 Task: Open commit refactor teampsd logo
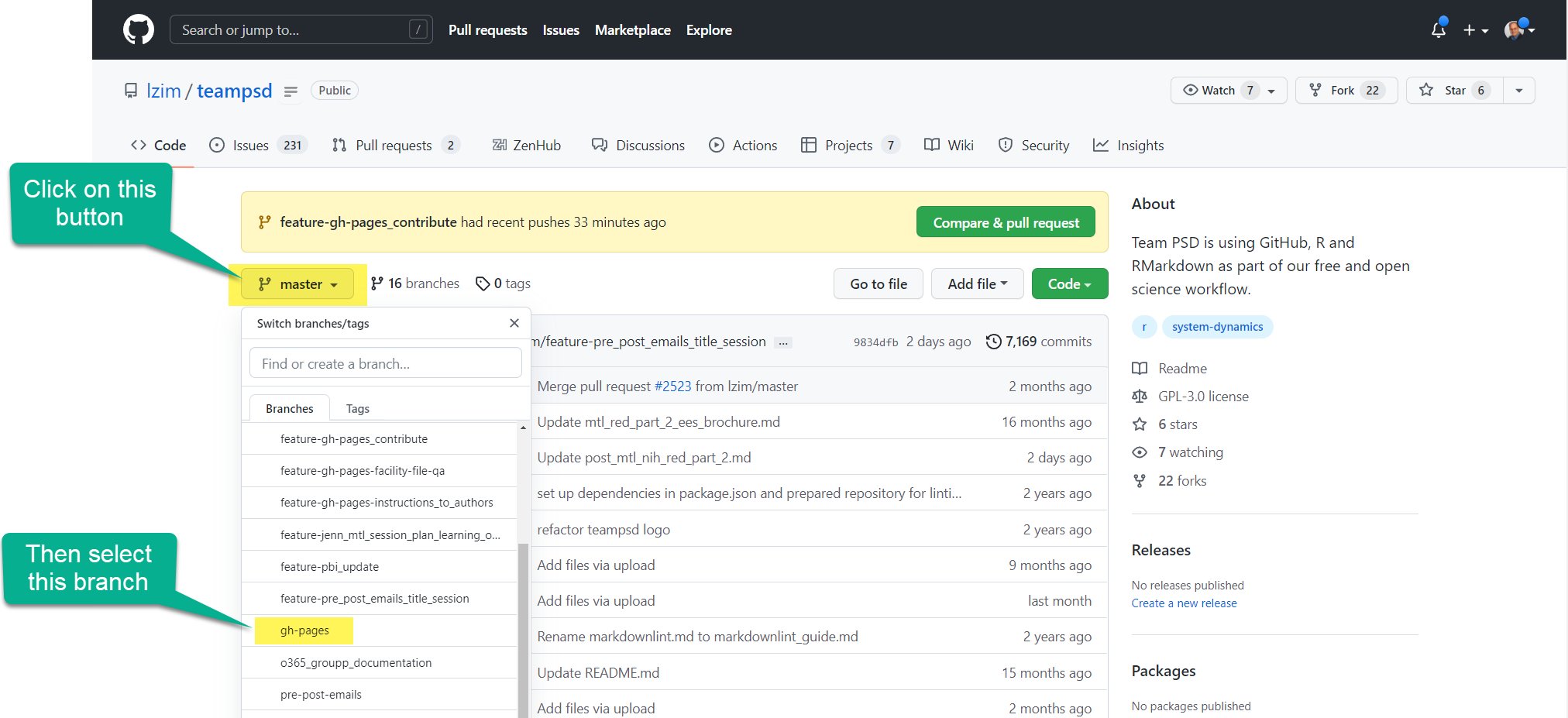point(603,530)
